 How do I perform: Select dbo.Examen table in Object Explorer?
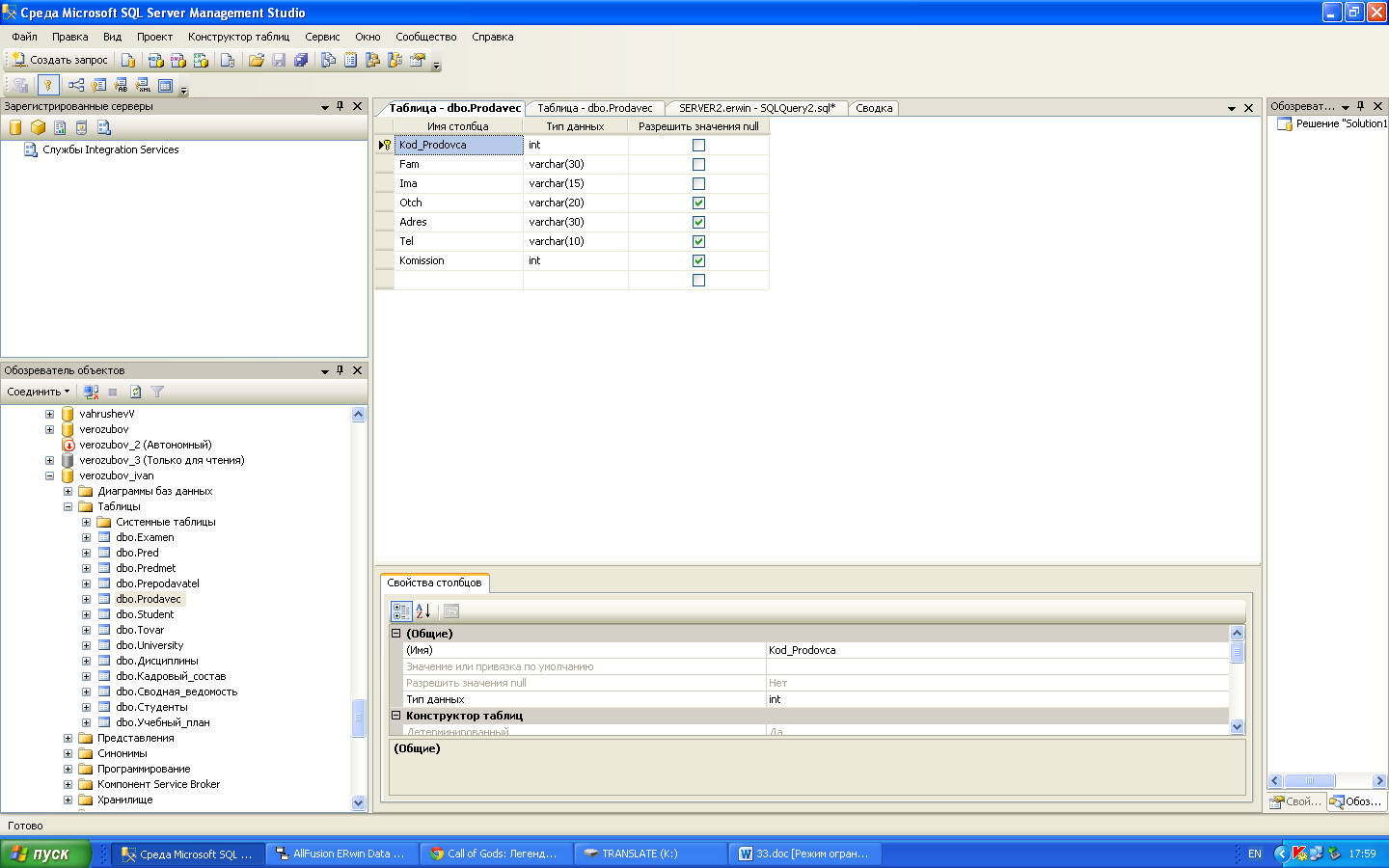tap(145, 537)
